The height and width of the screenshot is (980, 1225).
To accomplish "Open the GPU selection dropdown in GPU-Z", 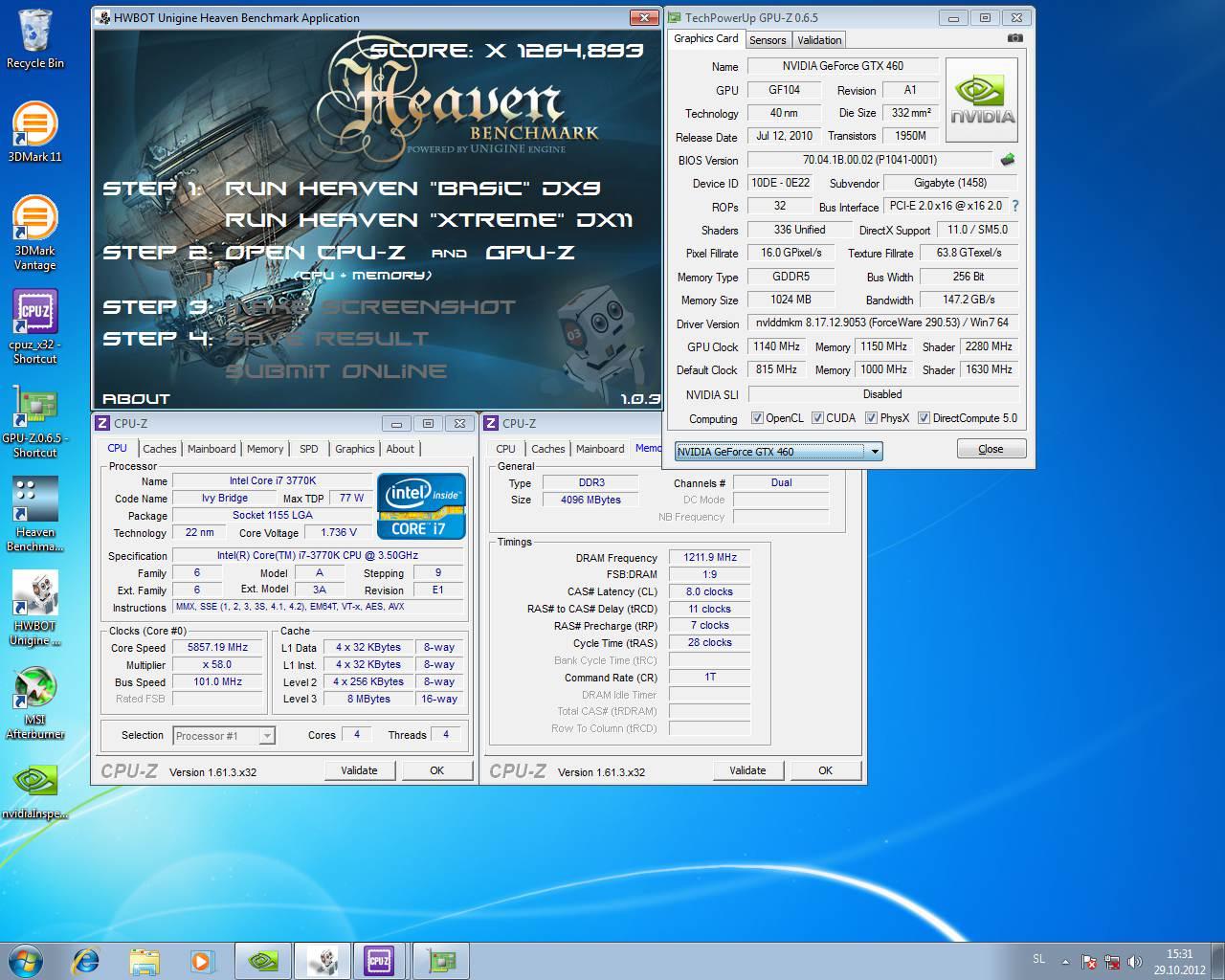I will [778, 452].
